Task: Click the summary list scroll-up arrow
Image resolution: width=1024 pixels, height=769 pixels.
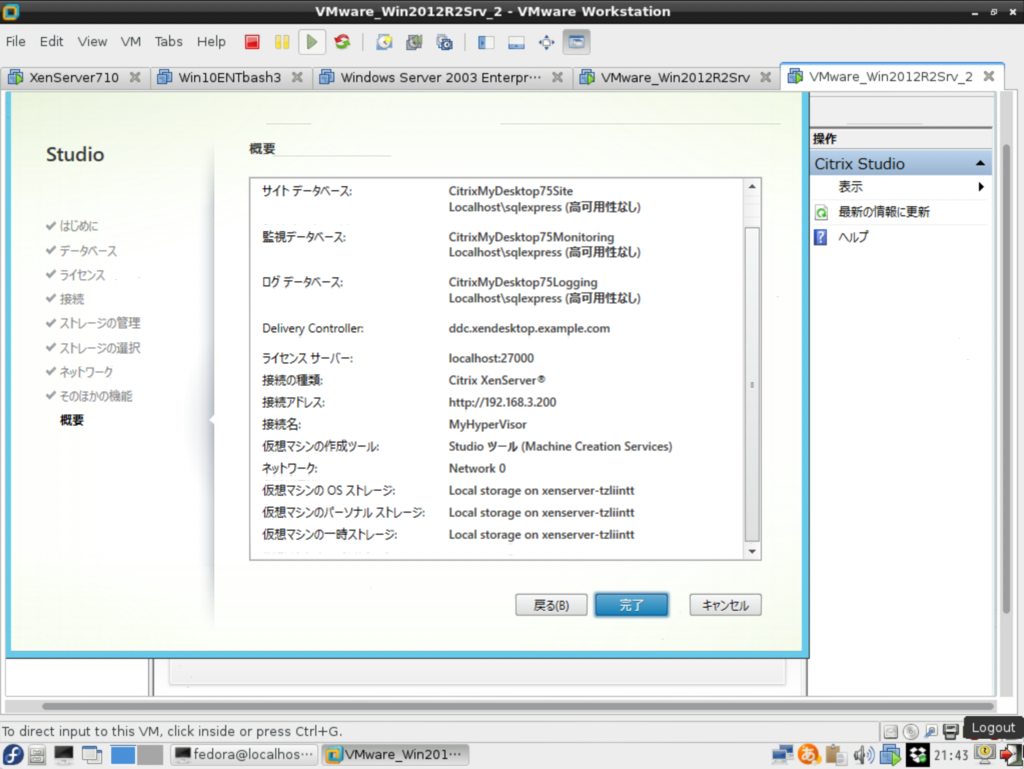Action: click(x=752, y=187)
